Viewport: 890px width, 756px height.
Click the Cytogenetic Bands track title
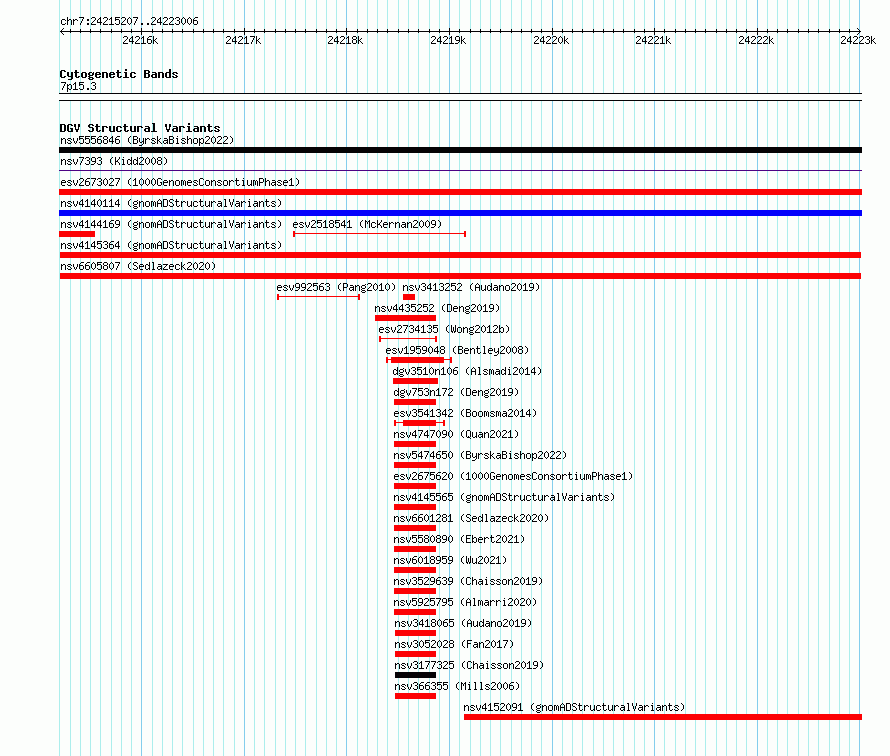point(119,74)
